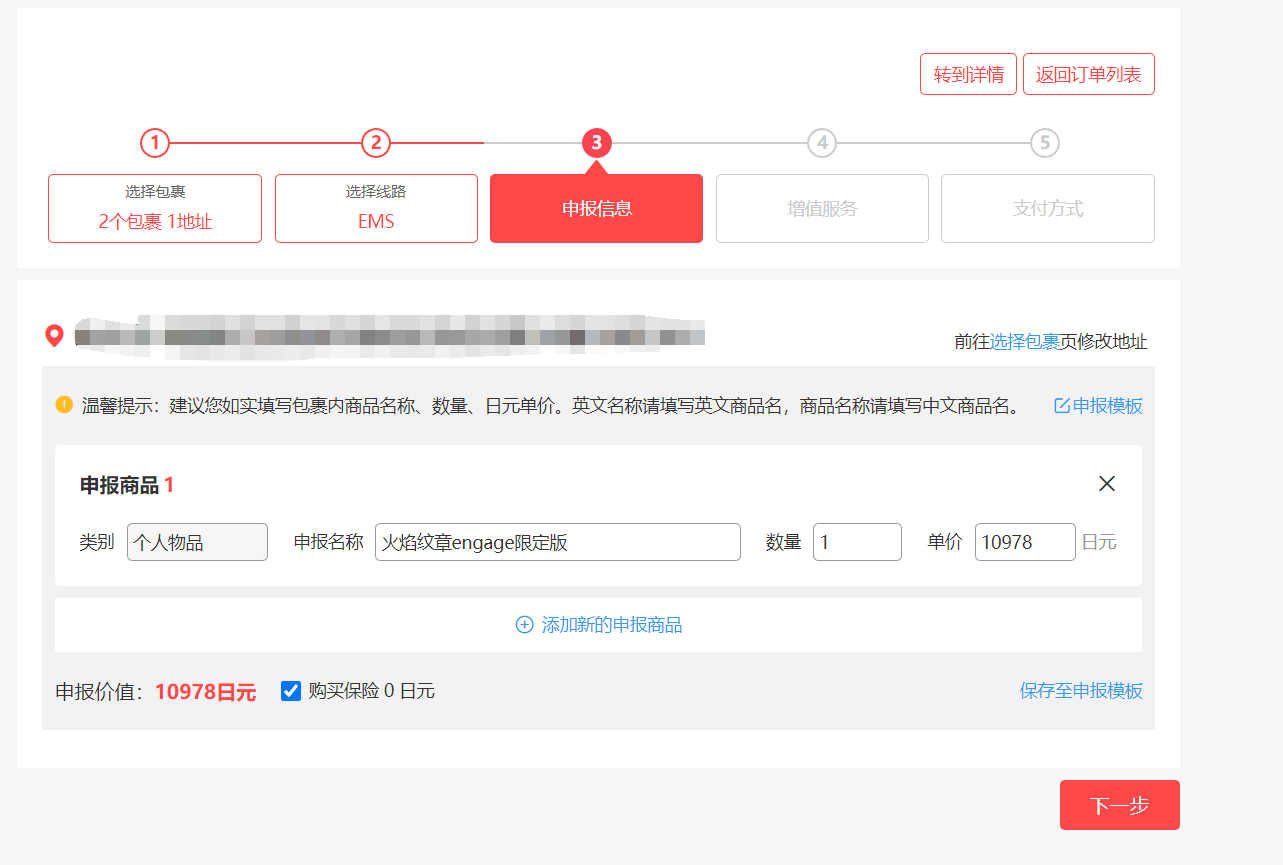Click 返回订单列表 button
The height and width of the screenshot is (865, 1283).
[1088, 75]
